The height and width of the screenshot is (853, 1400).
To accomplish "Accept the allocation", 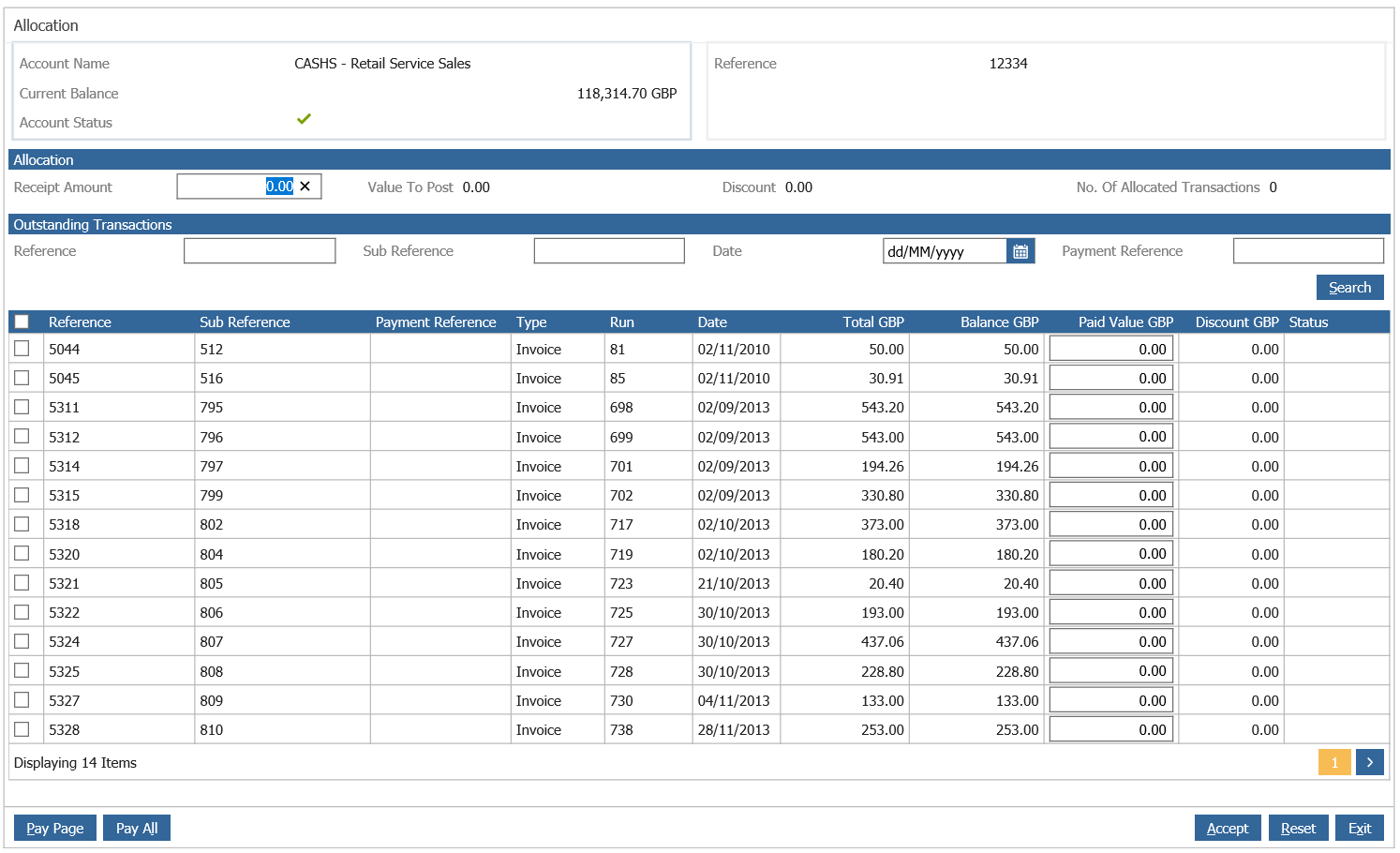I will tap(1228, 828).
